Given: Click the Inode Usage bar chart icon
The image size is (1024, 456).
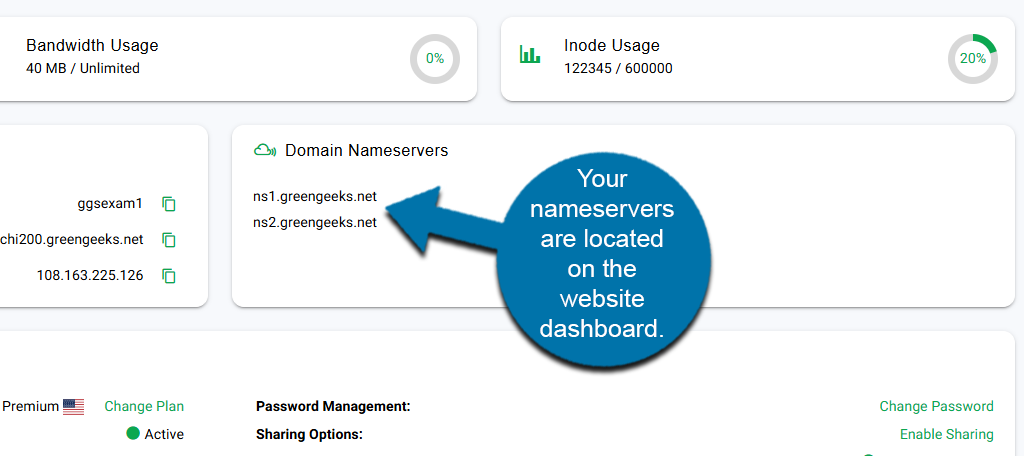Looking at the screenshot, I should [x=530, y=55].
